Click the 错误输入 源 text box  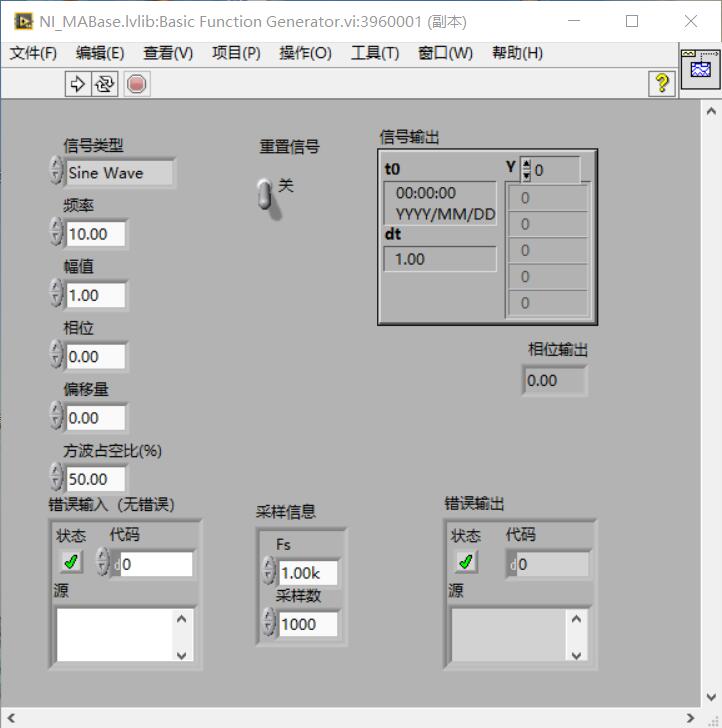click(x=115, y=635)
